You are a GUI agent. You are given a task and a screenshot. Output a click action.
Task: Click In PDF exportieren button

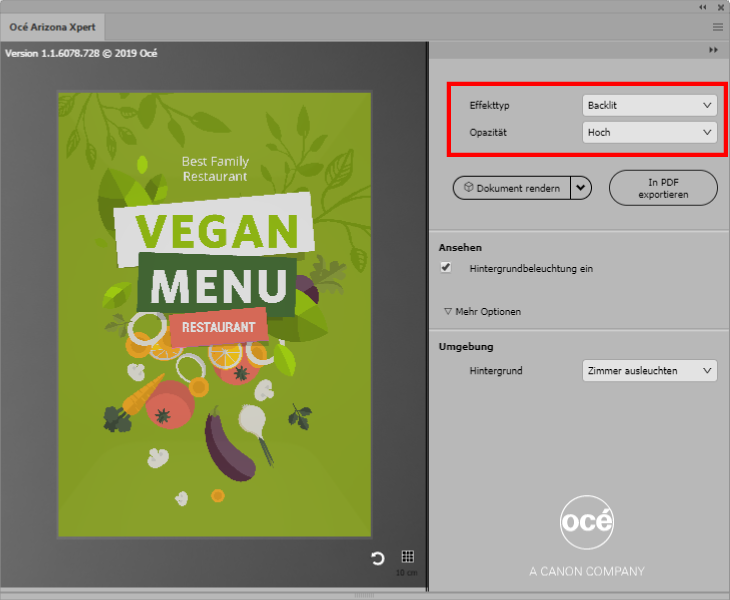(663, 188)
